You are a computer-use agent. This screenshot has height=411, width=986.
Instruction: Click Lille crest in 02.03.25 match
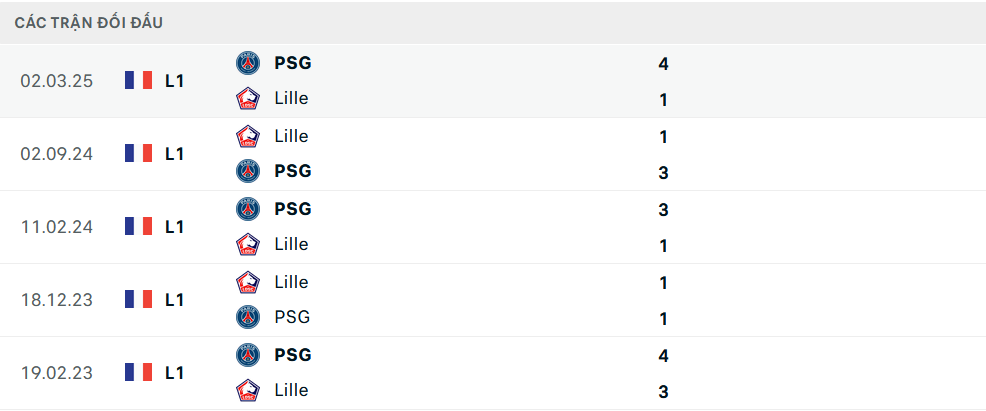(x=247, y=99)
